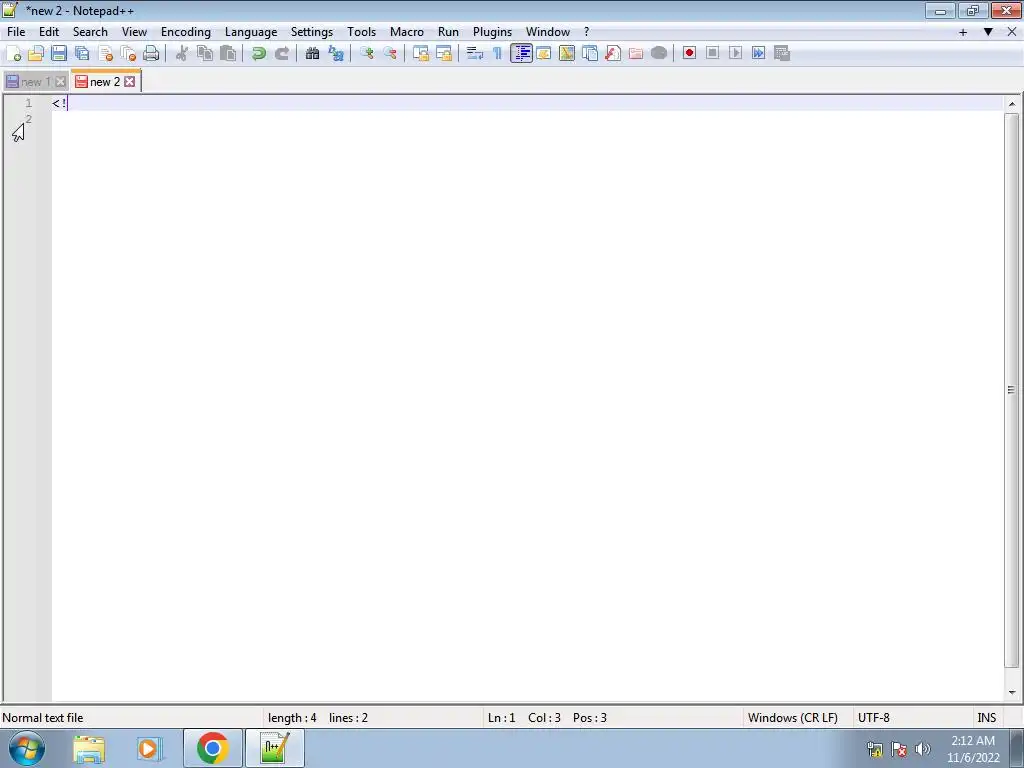Save the recorded macro toolbar icon
1024x768 pixels.
pyautogui.click(x=782, y=54)
